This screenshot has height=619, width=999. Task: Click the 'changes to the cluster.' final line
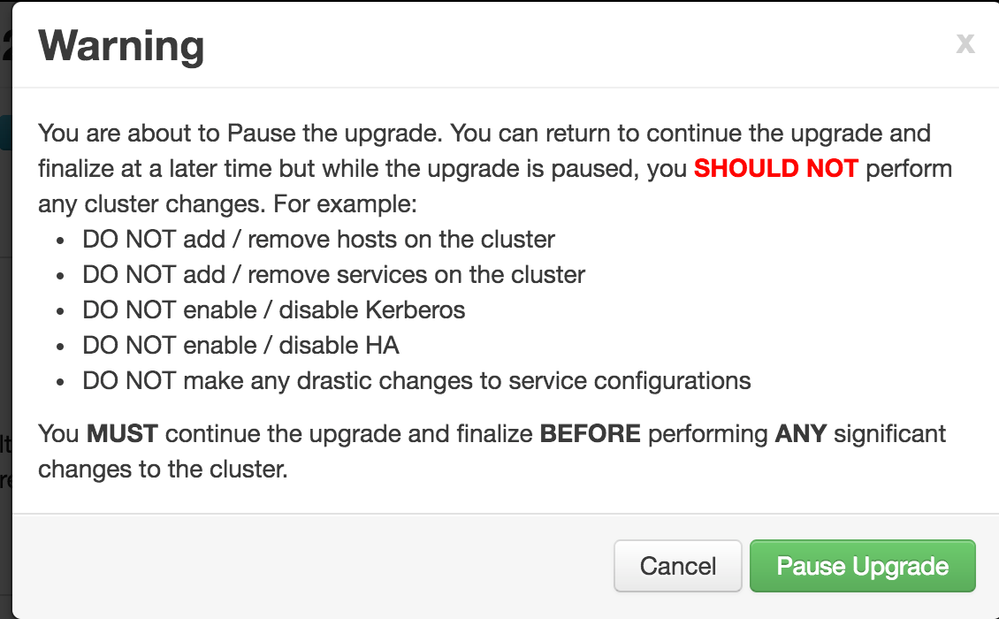coord(163,469)
